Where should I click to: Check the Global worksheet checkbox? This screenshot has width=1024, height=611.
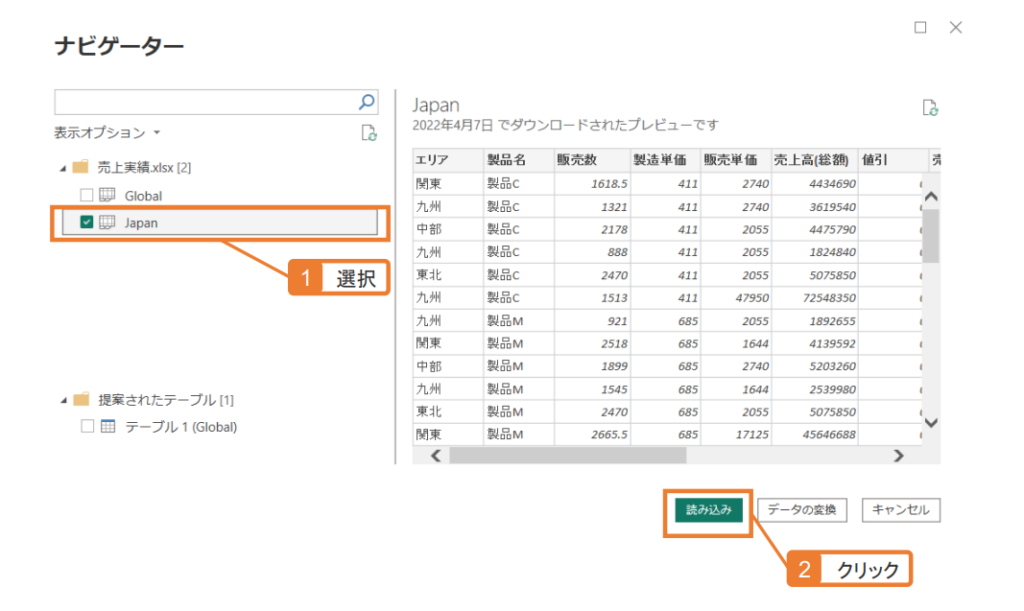click(85, 195)
